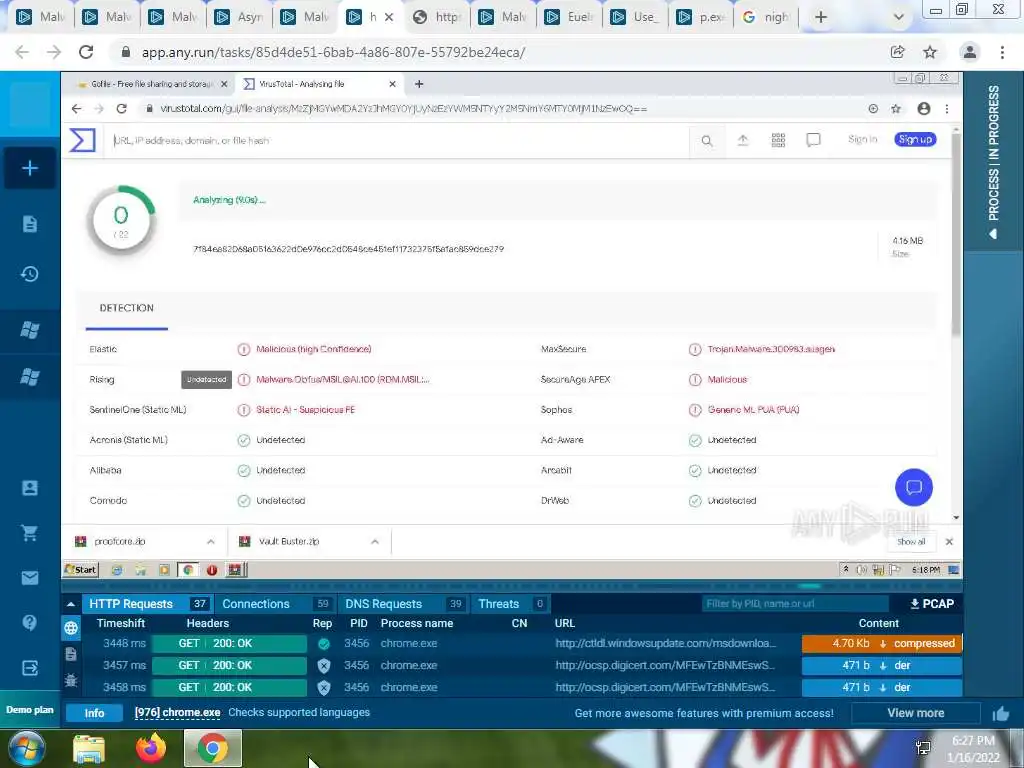Open the mail envelope icon in sidebar
Viewport: 1024px width, 768px height.
click(29, 578)
